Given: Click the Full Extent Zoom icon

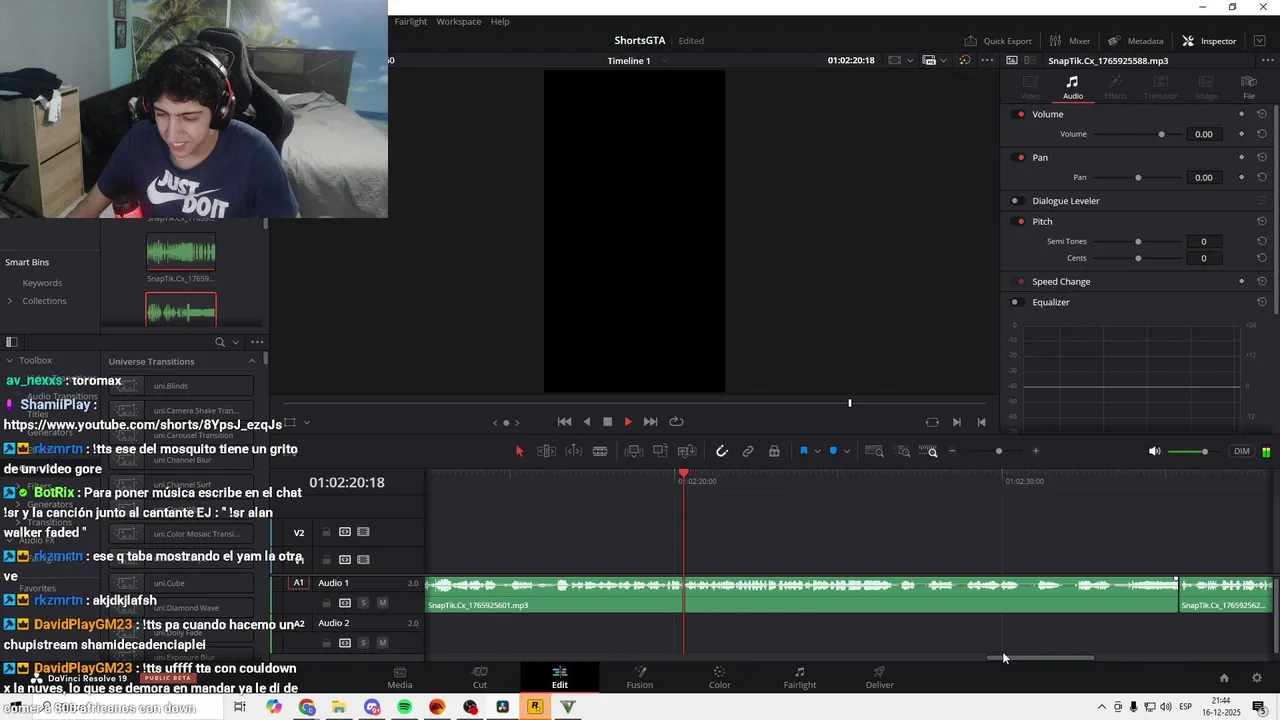Looking at the screenshot, I should coord(874,452).
